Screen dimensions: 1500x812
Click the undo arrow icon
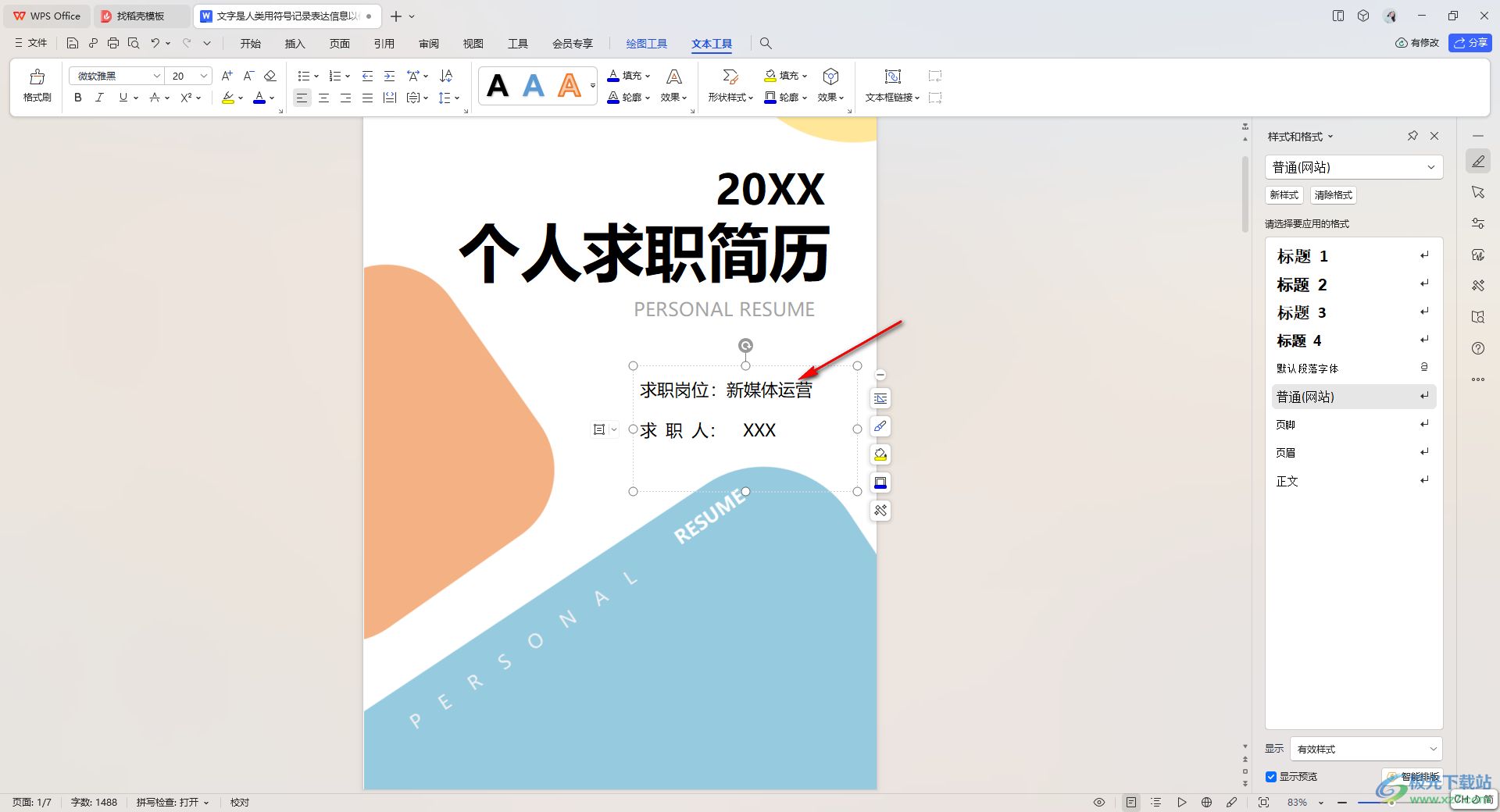pos(155,43)
